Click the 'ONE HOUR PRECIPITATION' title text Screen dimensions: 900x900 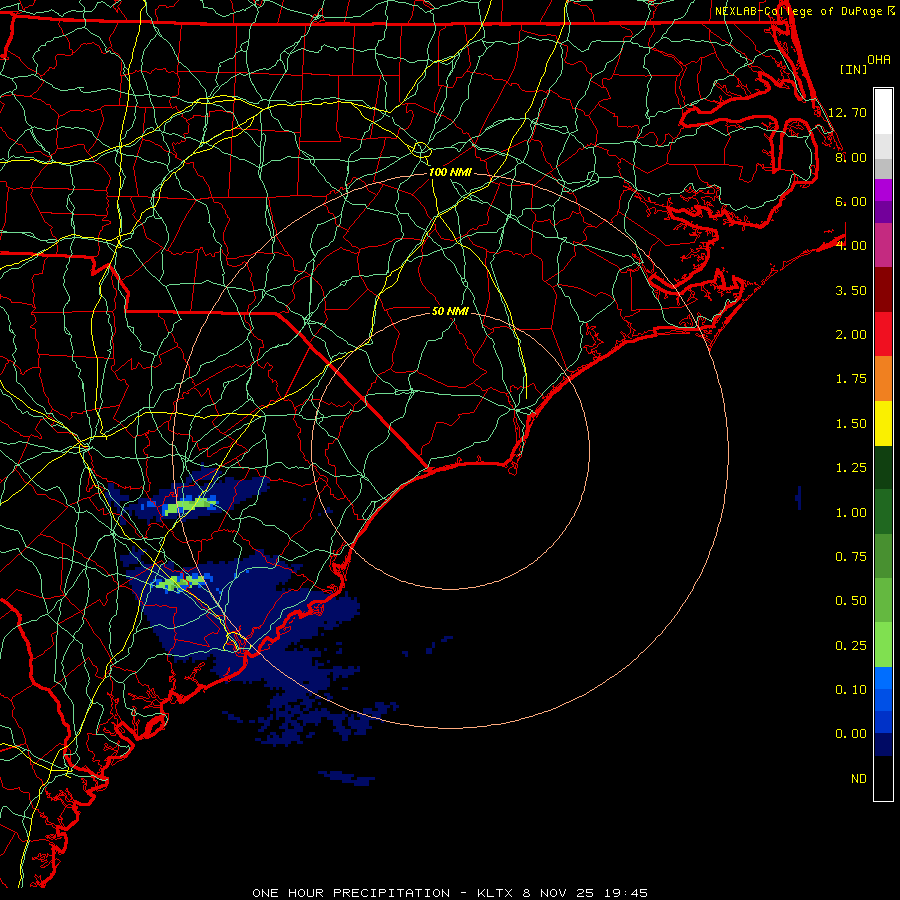pyautogui.click(x=351, y=893)
